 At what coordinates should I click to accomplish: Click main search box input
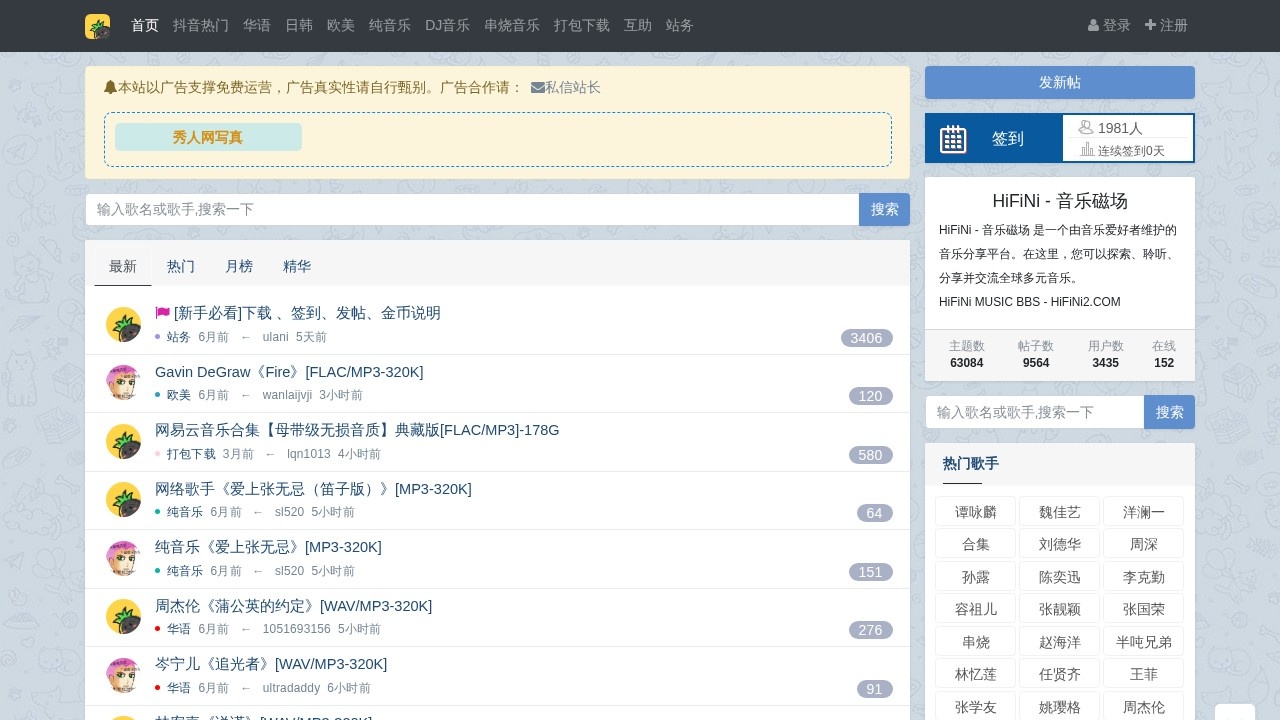click(472, 209)
